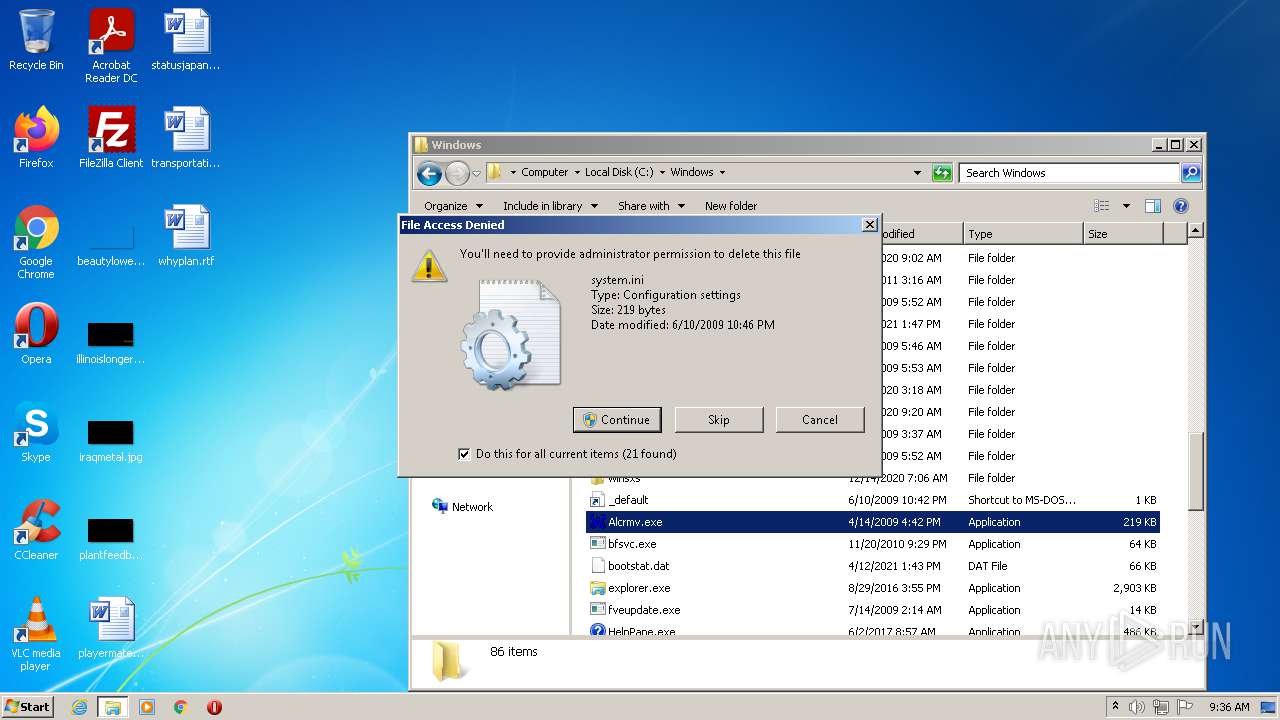
Task: Click Chrome icon in taskbar
Action: [x=180, y=707]
